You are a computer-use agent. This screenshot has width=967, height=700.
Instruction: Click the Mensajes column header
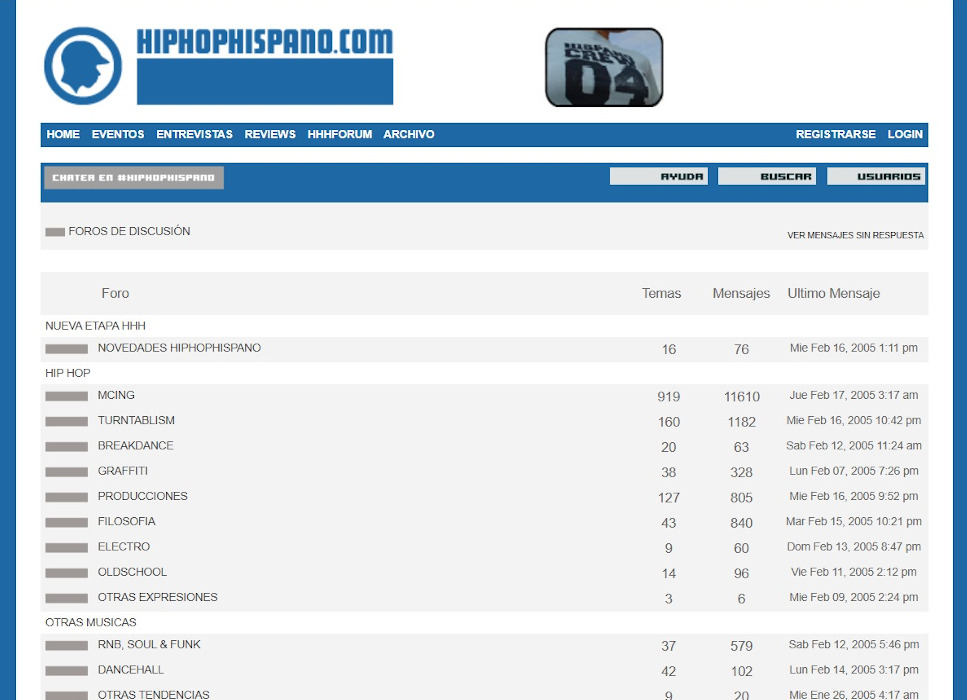click(741, 294)
